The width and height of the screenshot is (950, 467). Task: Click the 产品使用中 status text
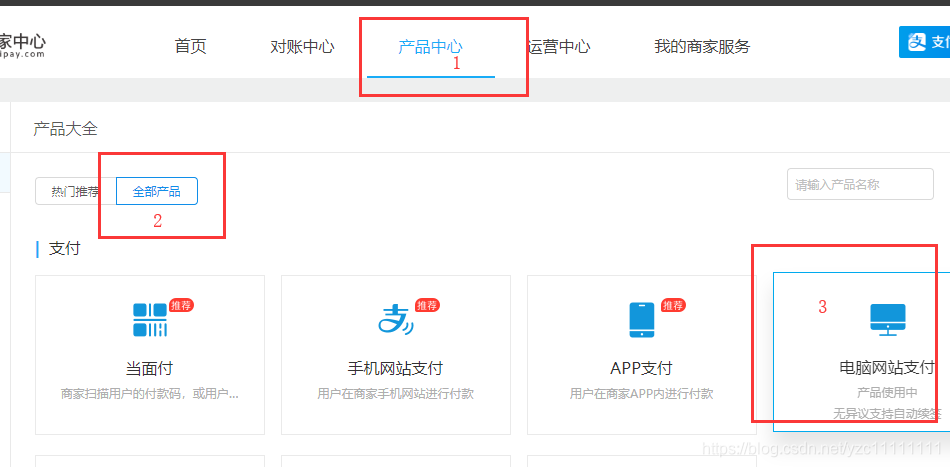coord(887,392)
